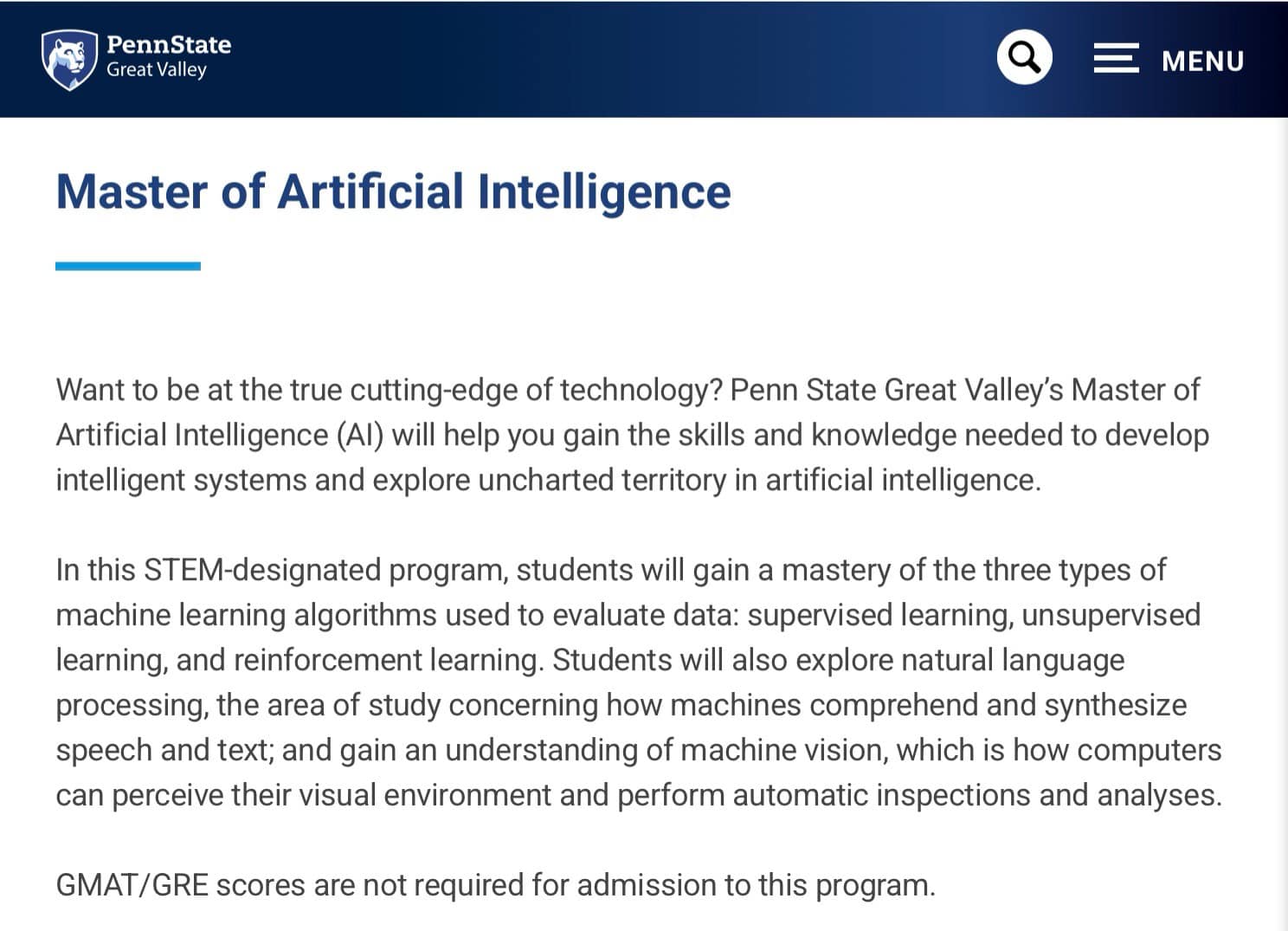Click the Master of Artificial Intelligence heading

(x=394, y=191)
